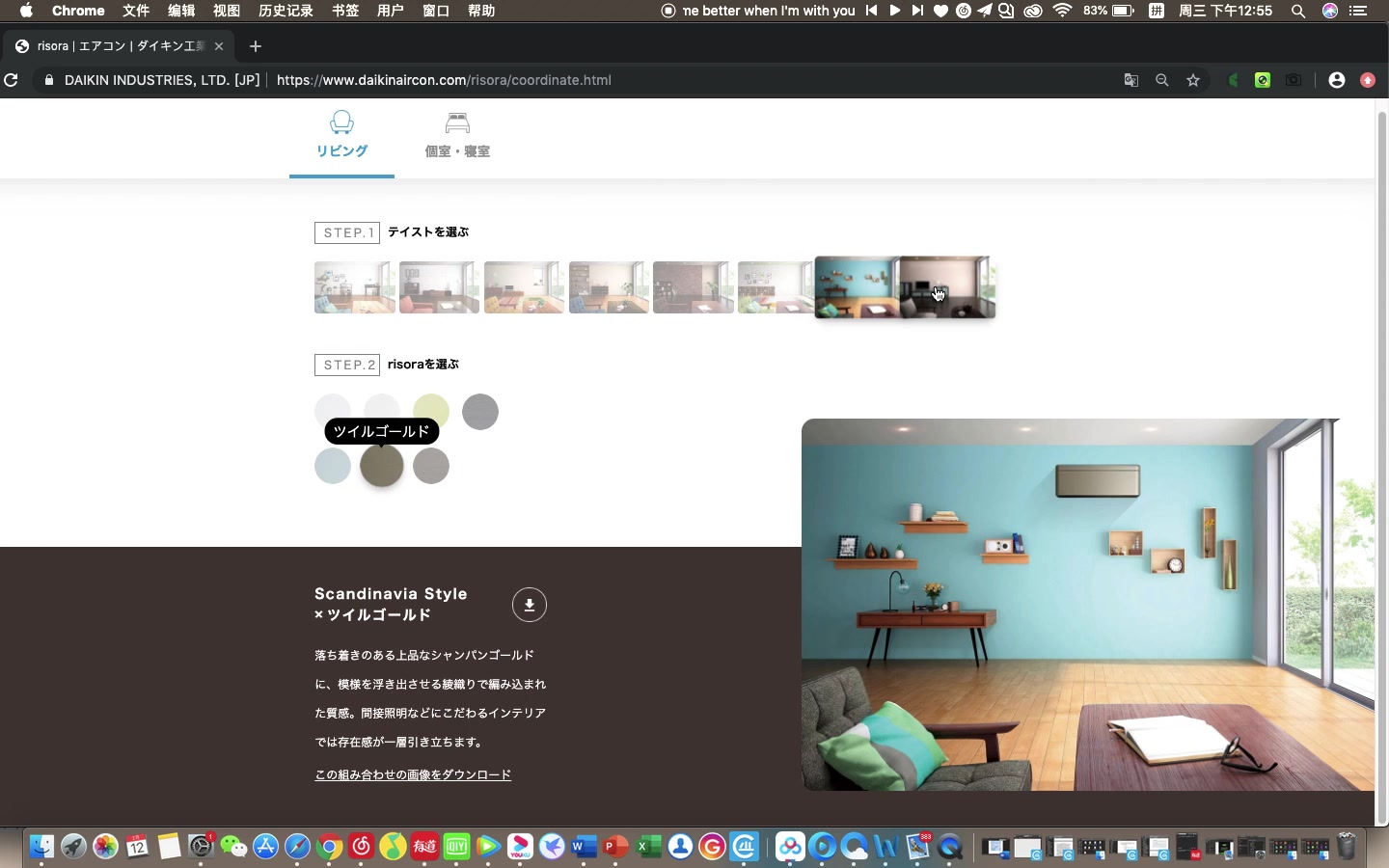Launch Siri from the menu bar
The height and width of the screenshot is (868, 1389).
pyautogui.click(x=1330, y=11)
